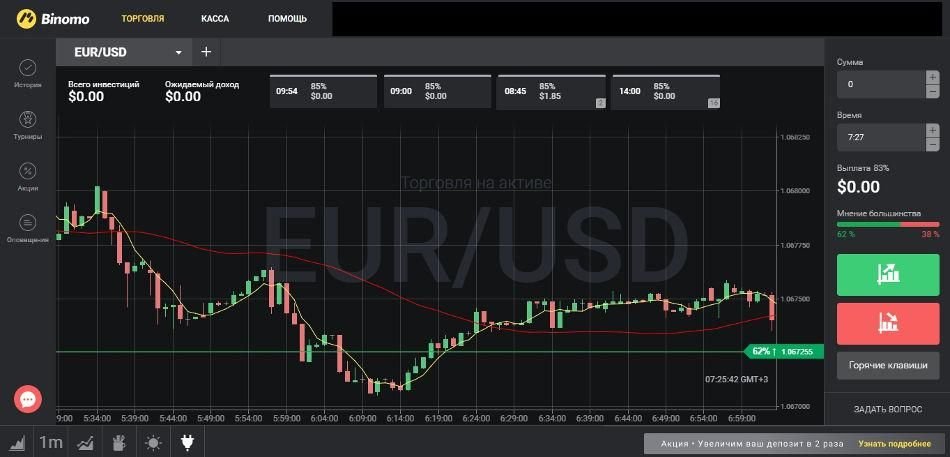Select the 14:00 expiry card
Image resolution: width=950 pixels, height=457 pixels.
(x=666, y=92)
